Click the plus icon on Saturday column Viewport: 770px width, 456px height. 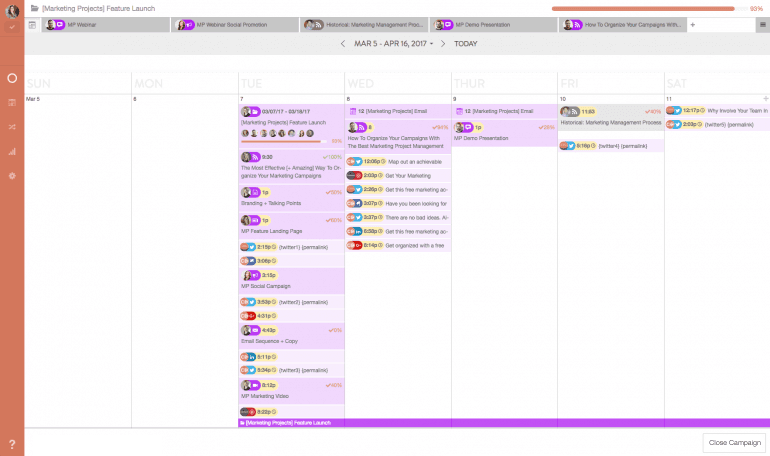coord(765,99)
